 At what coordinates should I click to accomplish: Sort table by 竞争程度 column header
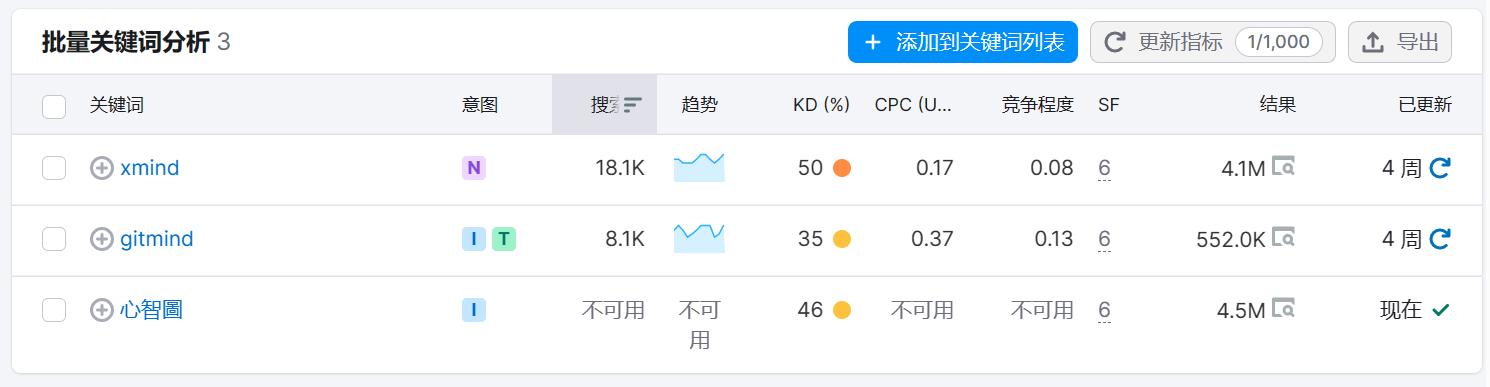(x=1037, y=104)
